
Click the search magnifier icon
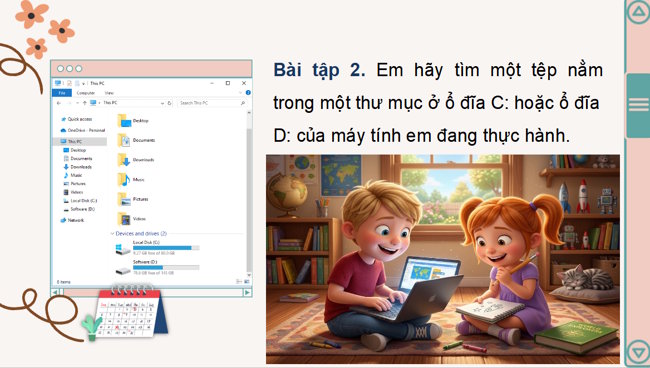pos(243,103)
